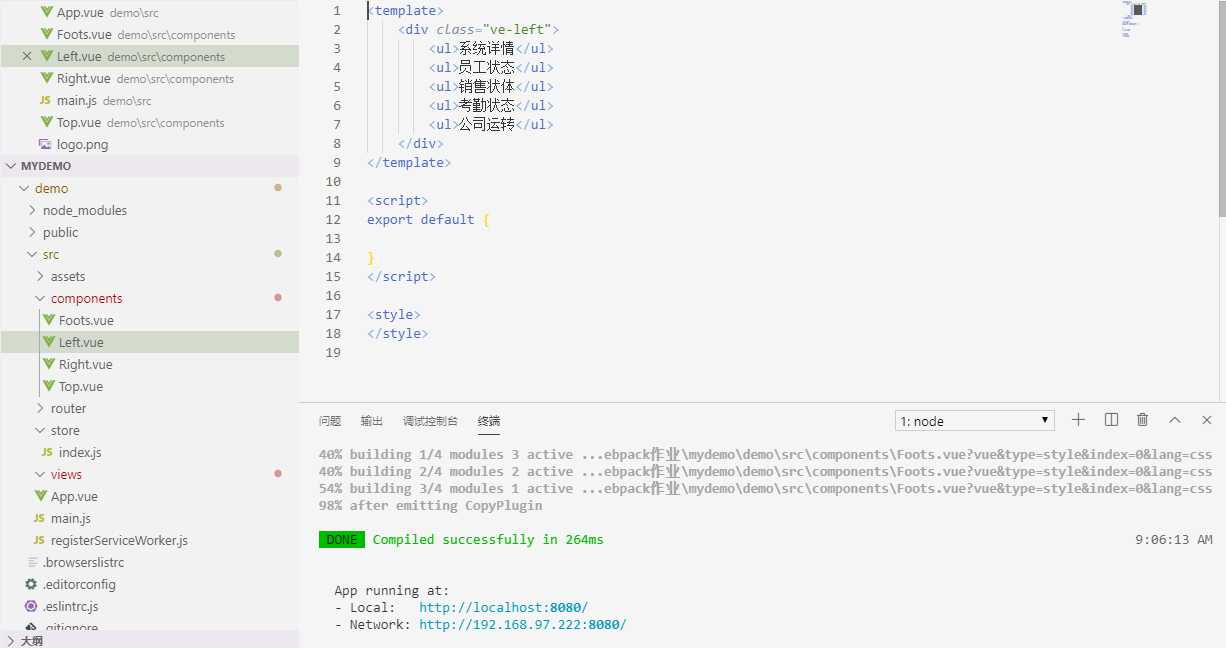
Task: Split the terminal pane
Action: [1111, 420]
